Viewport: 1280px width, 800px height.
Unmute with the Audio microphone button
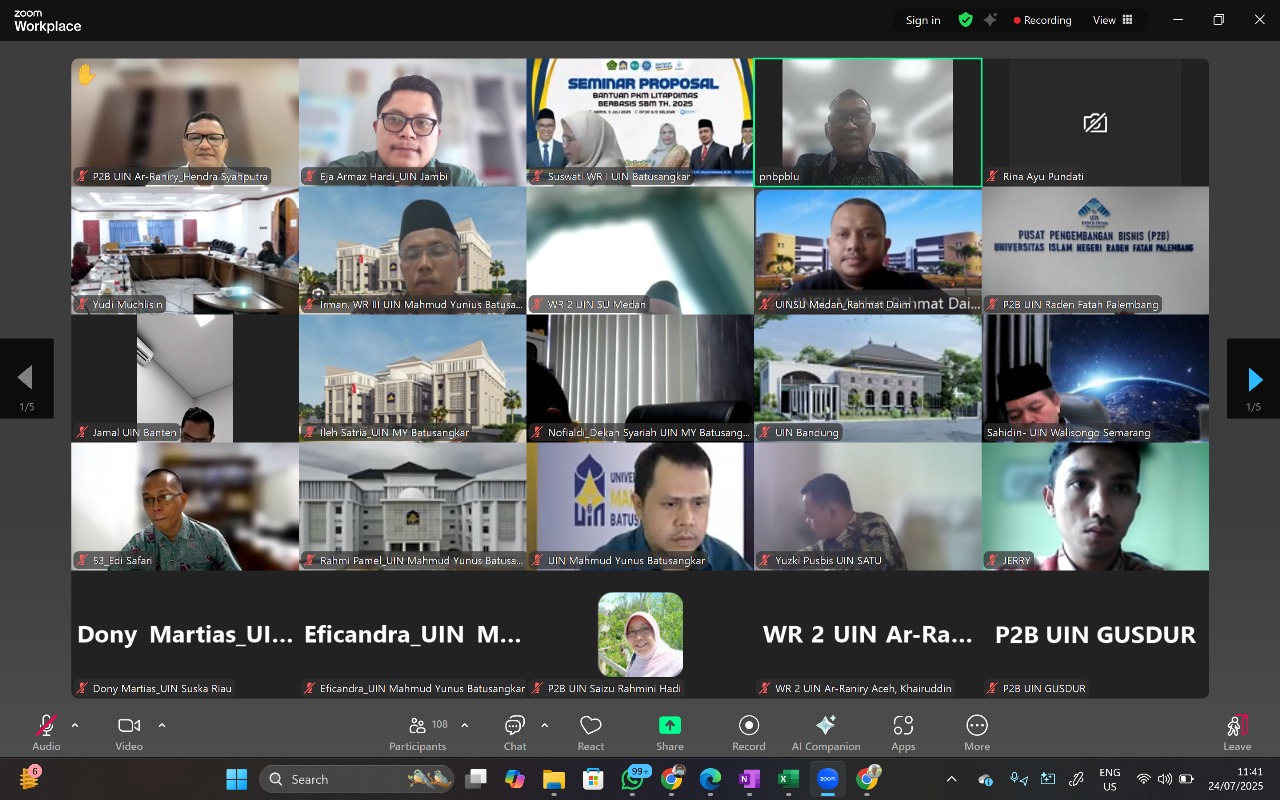coord(46,732)
